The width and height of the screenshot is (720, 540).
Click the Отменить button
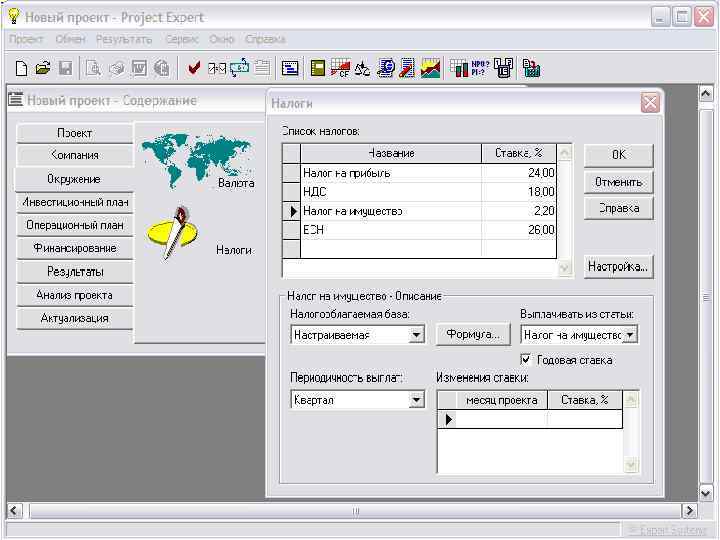(x=619, y=182)
